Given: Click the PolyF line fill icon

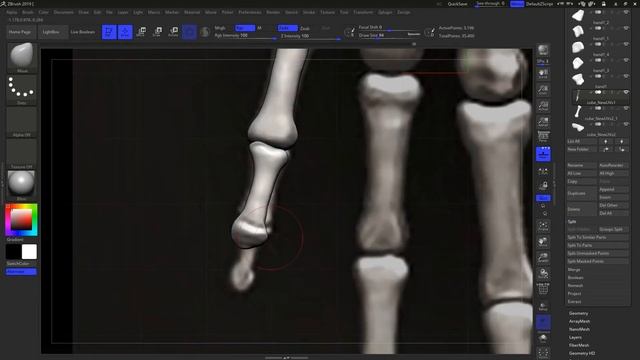Looking at the screenshot, I should coord(543,289).
